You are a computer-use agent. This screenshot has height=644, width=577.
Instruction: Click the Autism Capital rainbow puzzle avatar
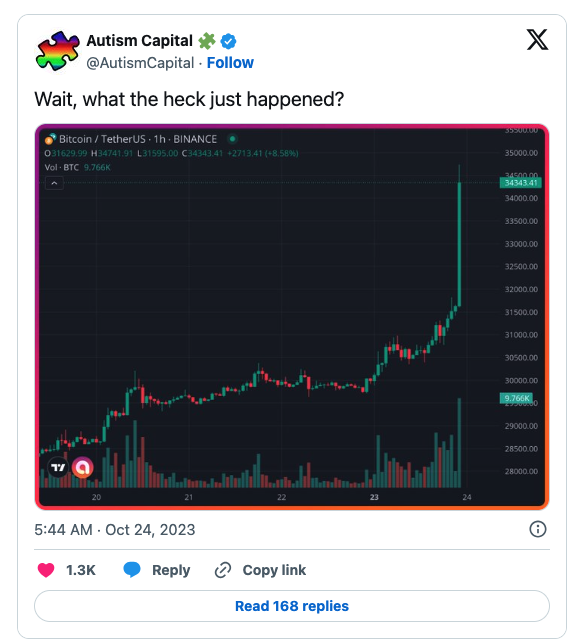(57, 51)
